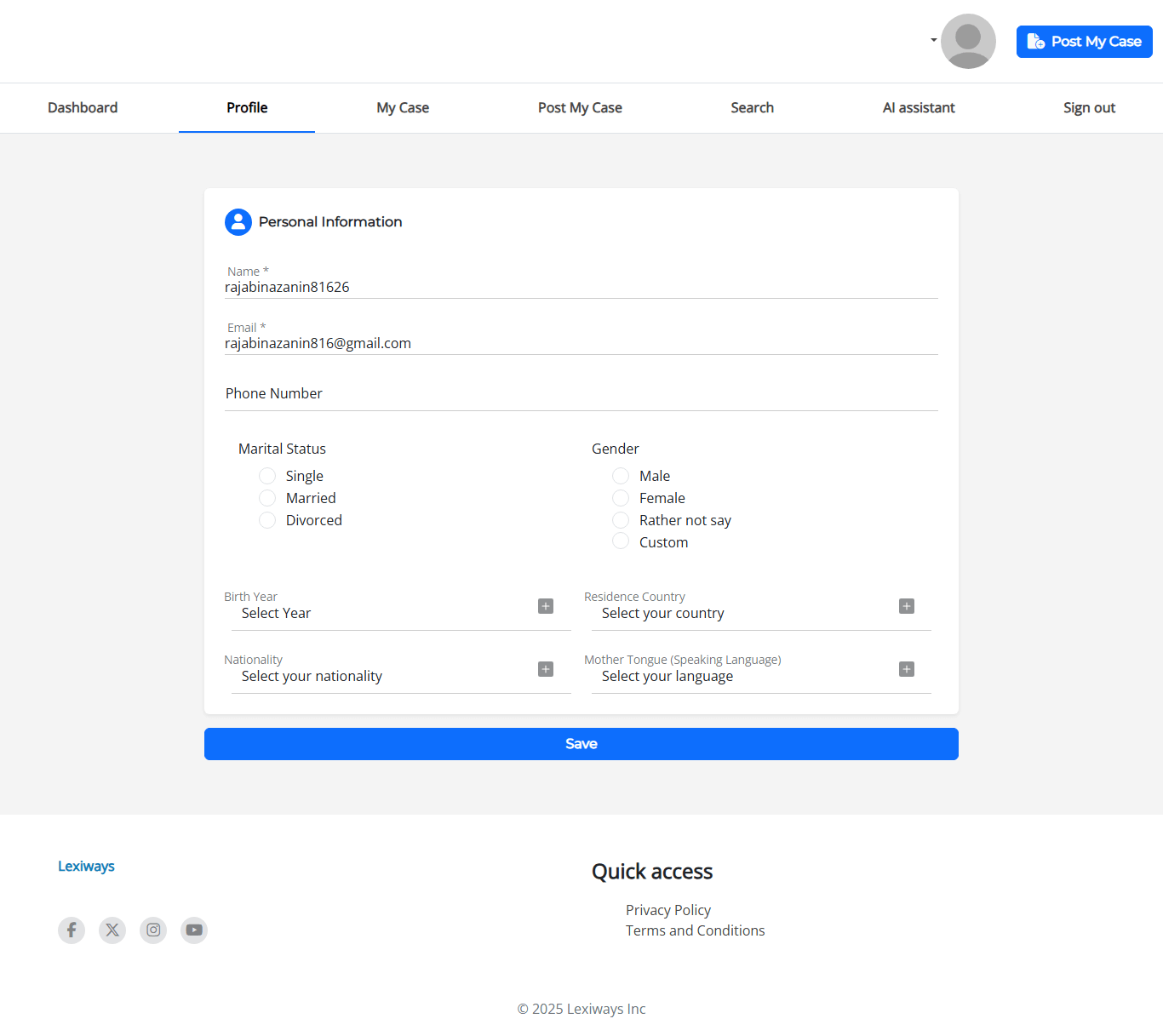
Task: Open the Privacy Policy link
Action: click(x=668, y=910)
